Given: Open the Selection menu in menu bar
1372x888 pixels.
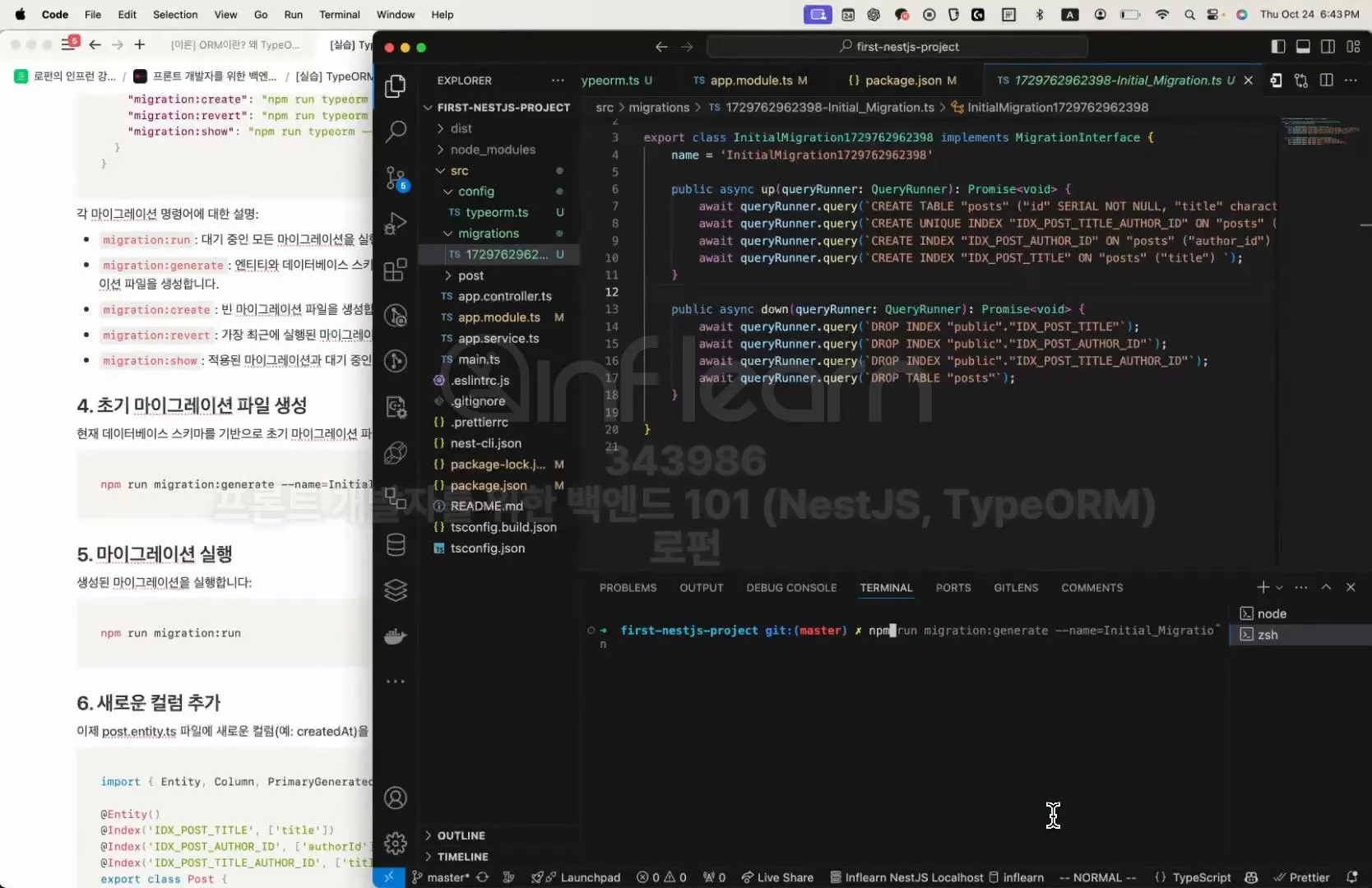Looking at the screenshot, I should (x=175, y=15).
